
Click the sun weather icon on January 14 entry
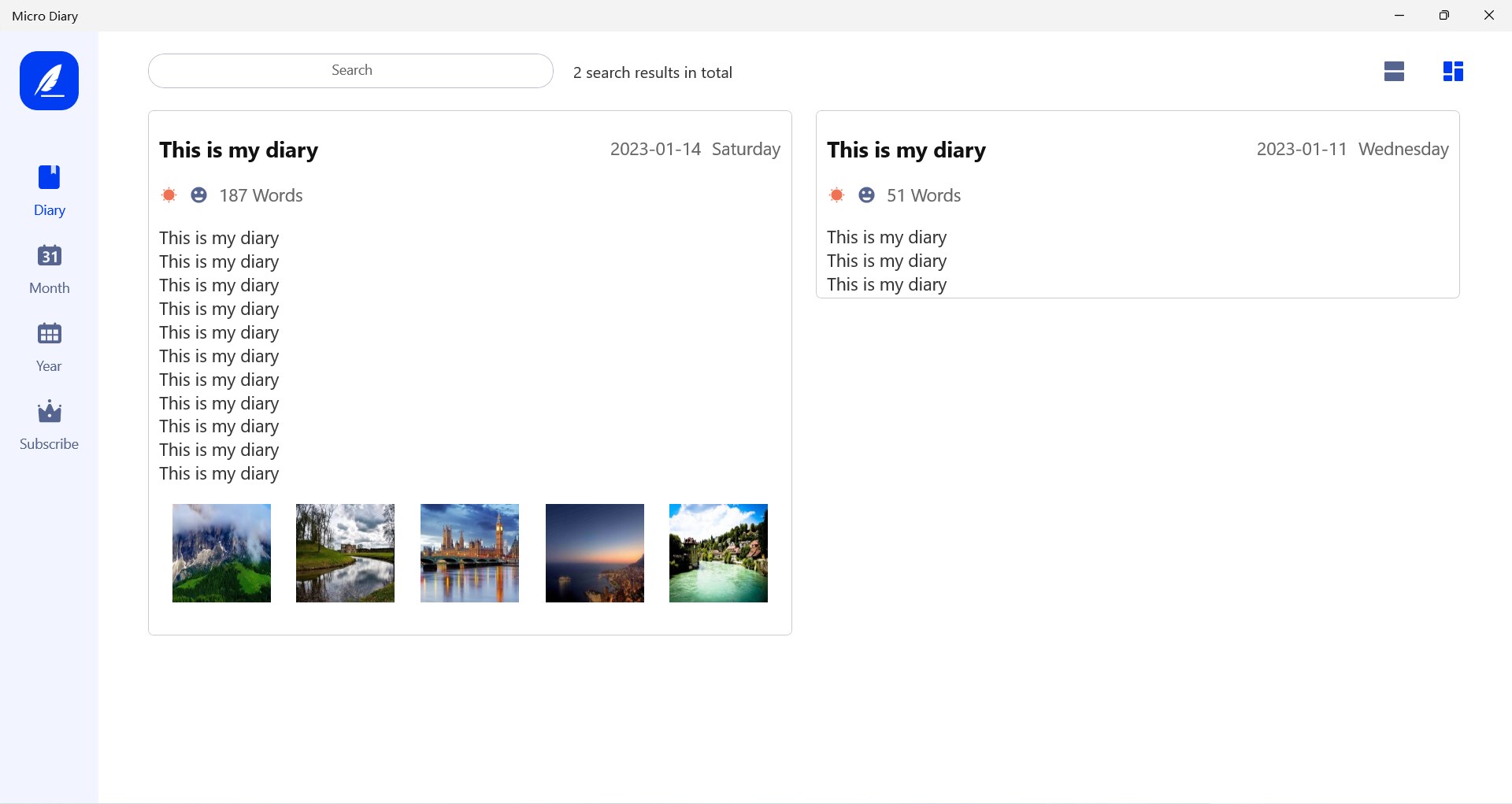coord(168,195)
